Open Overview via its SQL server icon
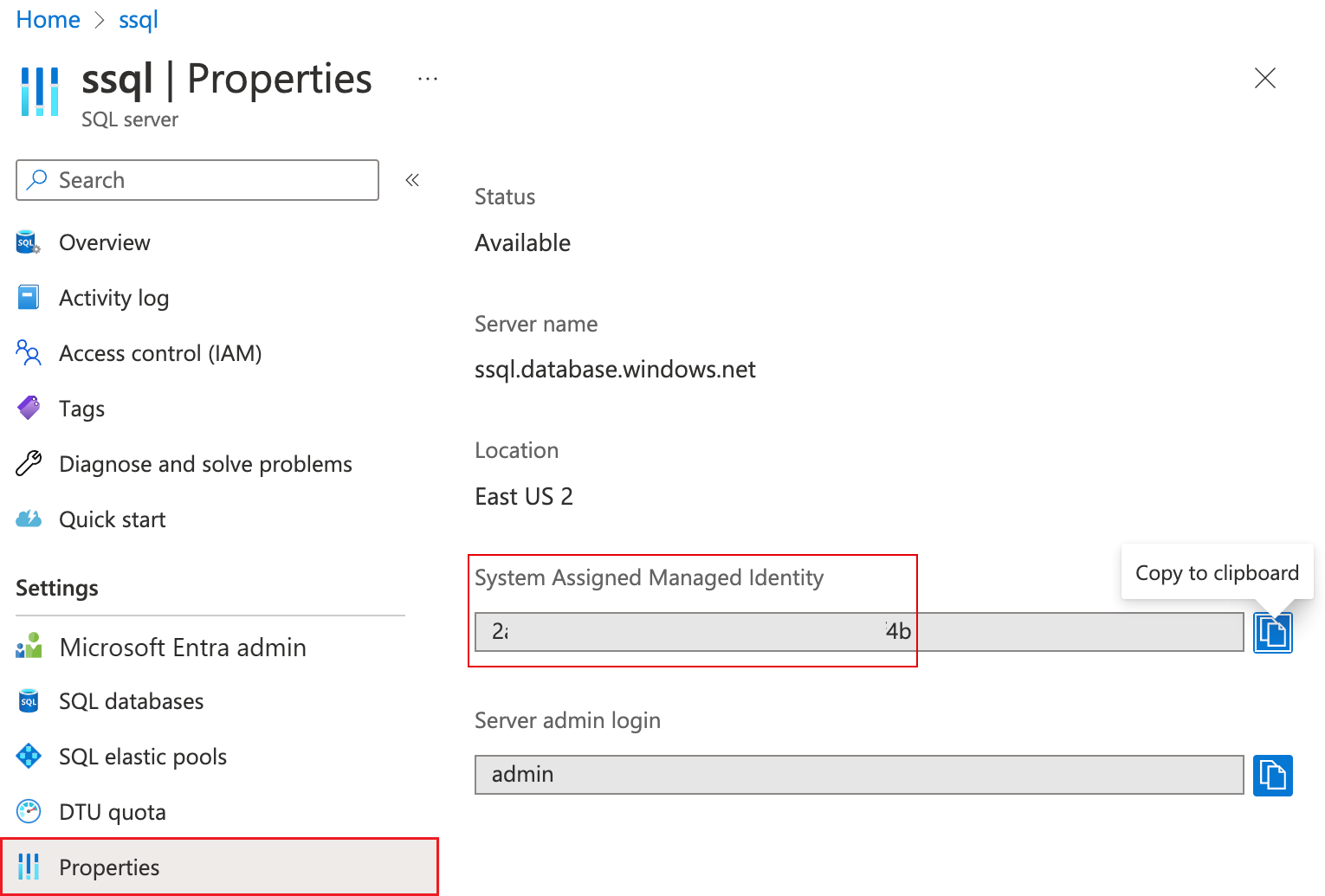The height and width of the screenshot is (896, 1325). click(28, 242)
